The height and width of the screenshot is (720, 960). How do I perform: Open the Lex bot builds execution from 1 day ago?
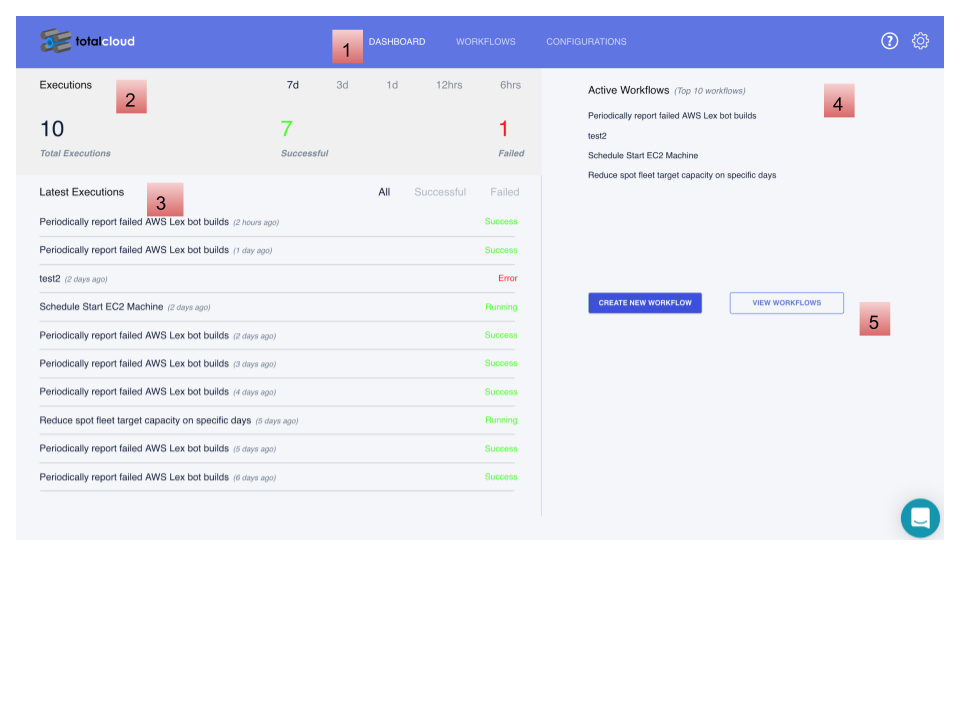[277, 250]
